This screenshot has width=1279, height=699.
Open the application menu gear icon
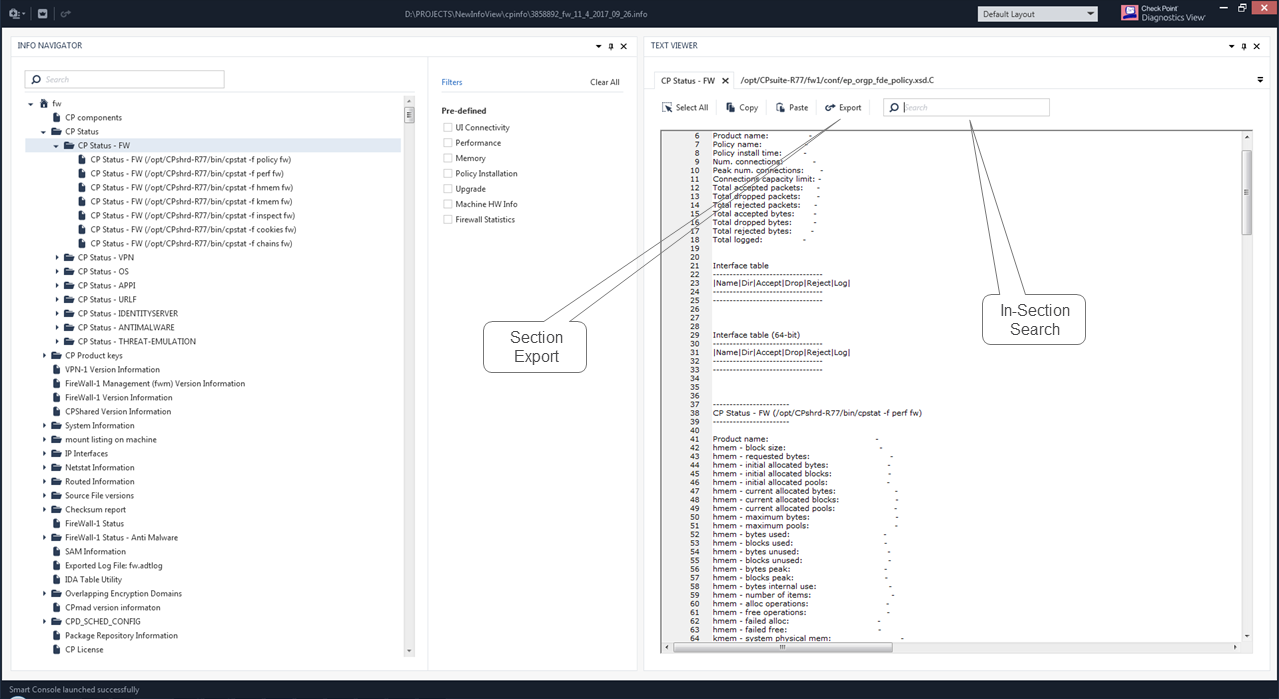click(17, 14)
